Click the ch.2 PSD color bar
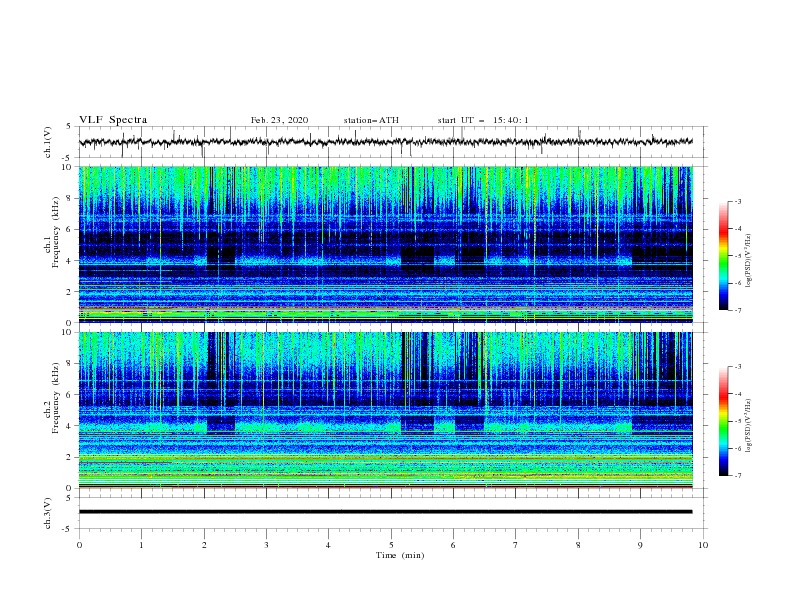The image size is (792, 612). coord(724,421)
